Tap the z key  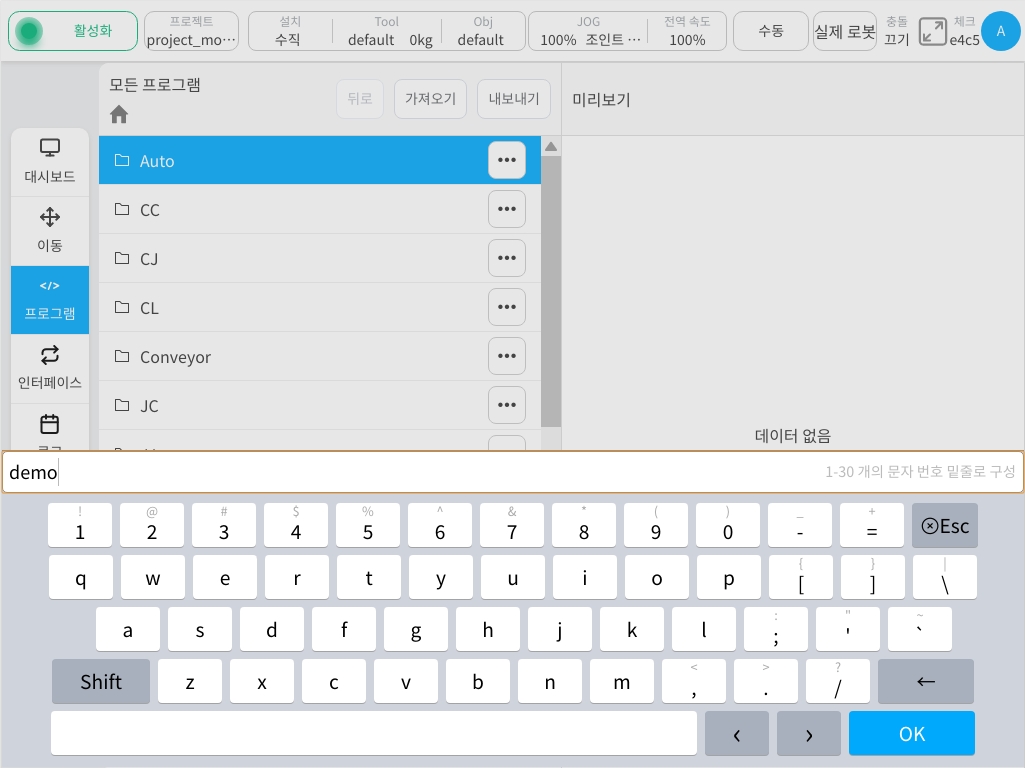(x=190, y=682)
